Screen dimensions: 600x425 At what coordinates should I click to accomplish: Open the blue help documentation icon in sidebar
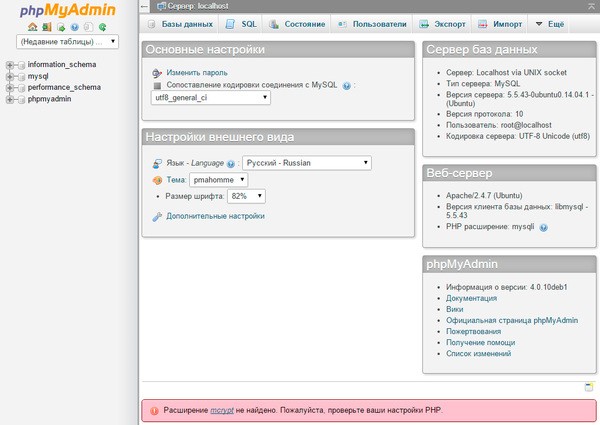[75, 27]
